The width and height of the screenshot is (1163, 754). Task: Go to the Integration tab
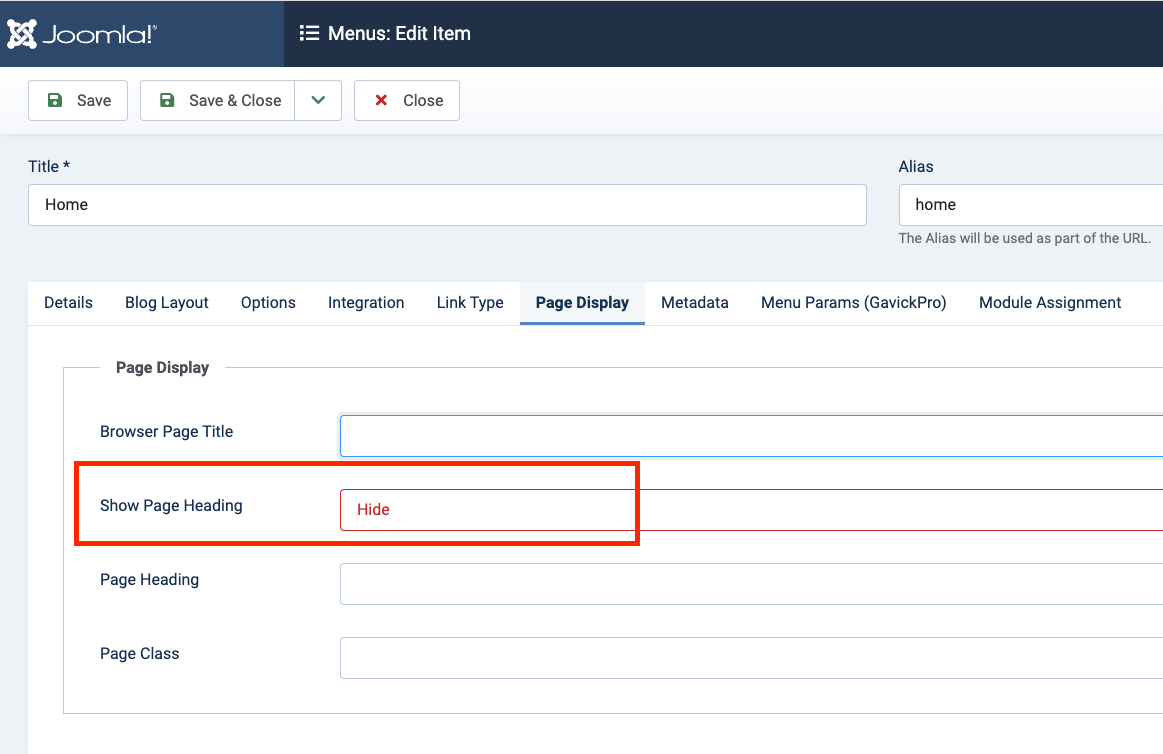366,303
